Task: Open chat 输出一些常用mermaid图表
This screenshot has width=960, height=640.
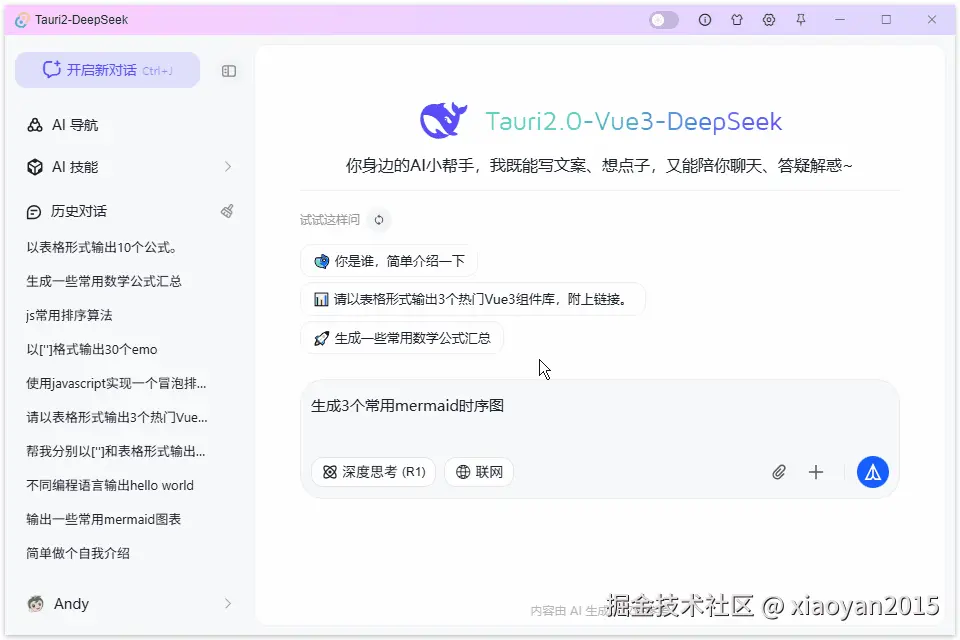Action: pos(103,519)
